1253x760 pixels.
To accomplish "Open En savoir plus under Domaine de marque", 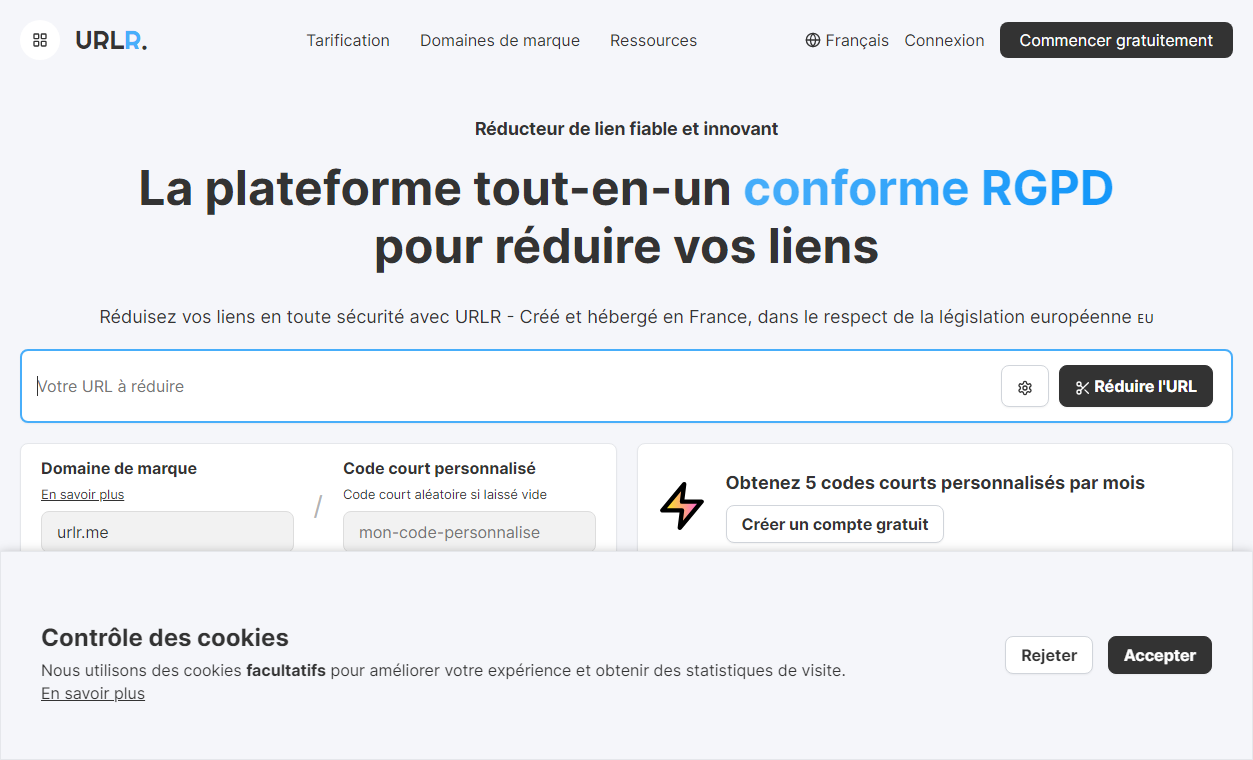I will [x=82, y=495].
